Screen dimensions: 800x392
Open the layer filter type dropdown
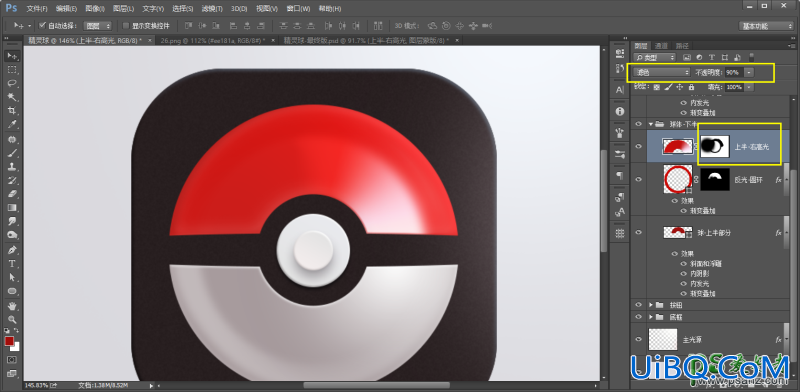[655, 58]
